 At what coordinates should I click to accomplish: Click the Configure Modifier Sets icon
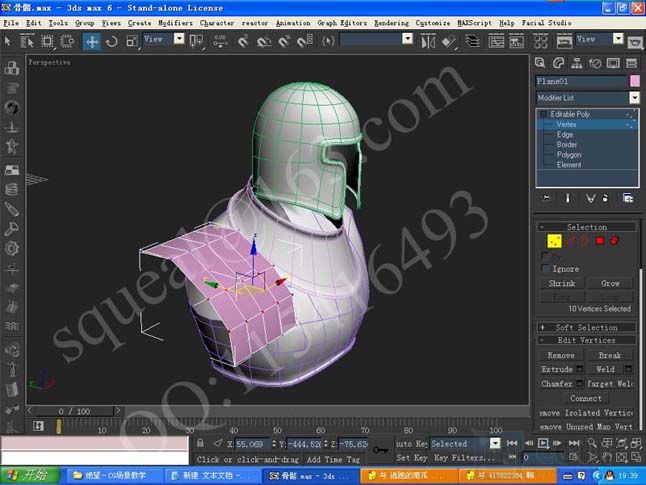pos(627,198)
